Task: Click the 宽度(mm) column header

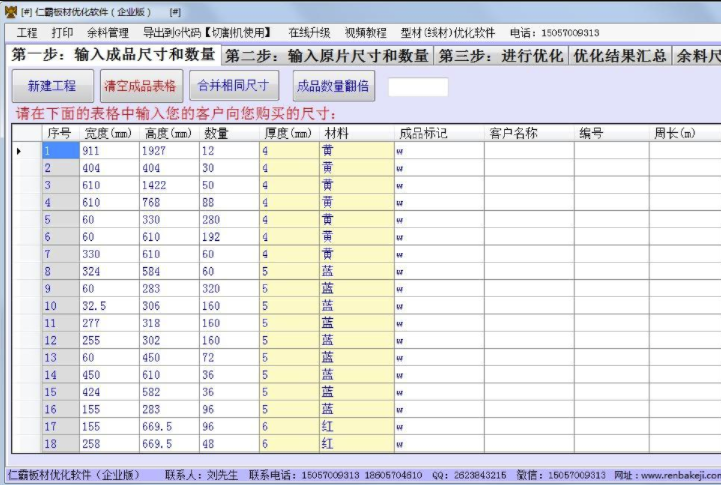Action: [109, 133]
